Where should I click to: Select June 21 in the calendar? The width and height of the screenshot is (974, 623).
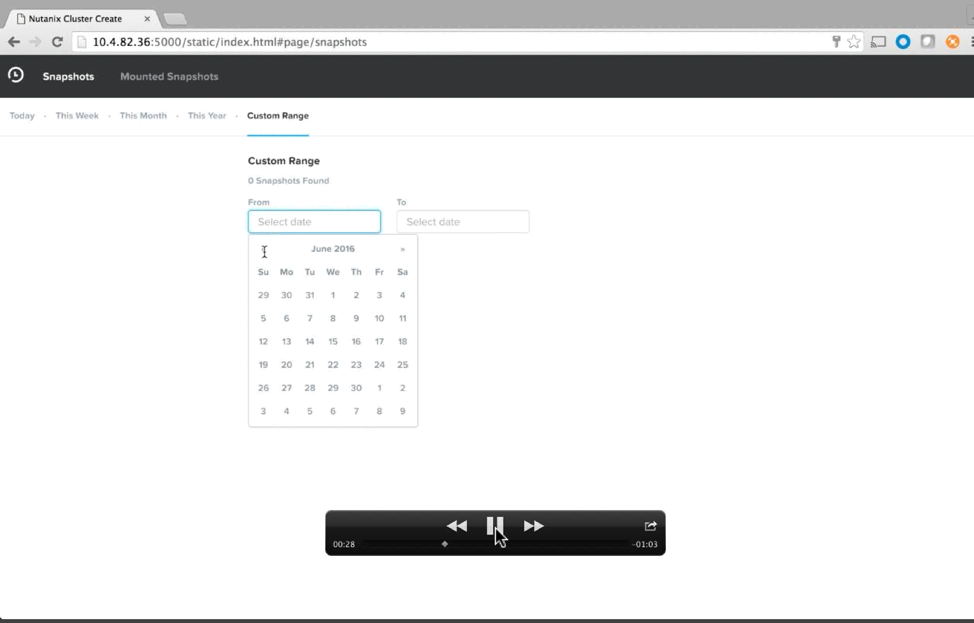pos(309,365)
